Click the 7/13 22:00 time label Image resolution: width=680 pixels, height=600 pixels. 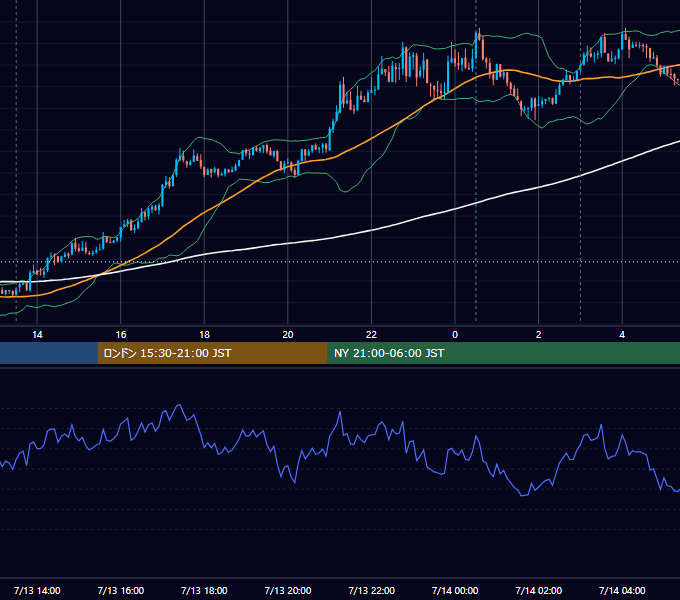(x=372, y=590)
